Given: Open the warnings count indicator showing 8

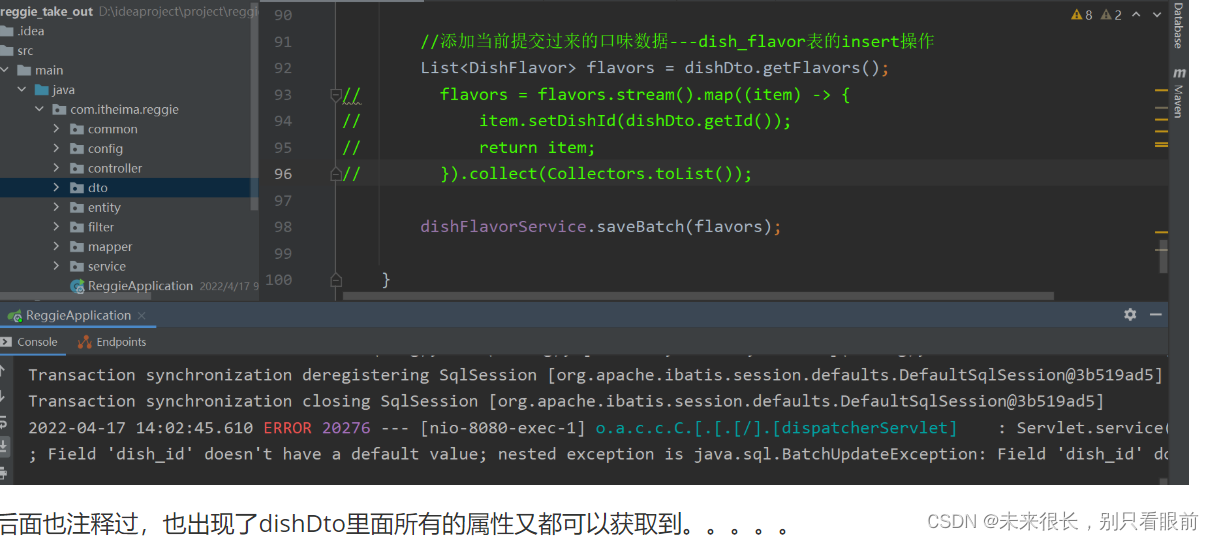Looking at the screenshot, I should click(x=1081, y=15).
